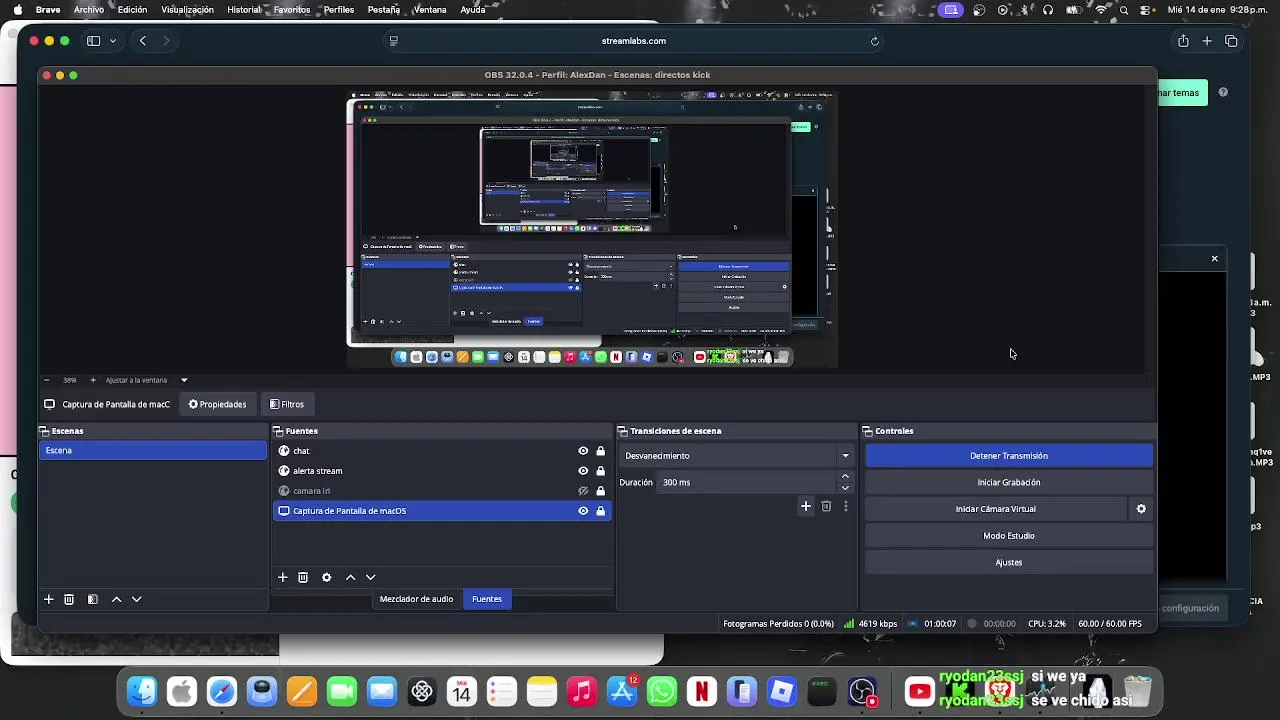The image size is (1280, 720).
Task: Increase transition duration with up stepper
Action: 845,477
